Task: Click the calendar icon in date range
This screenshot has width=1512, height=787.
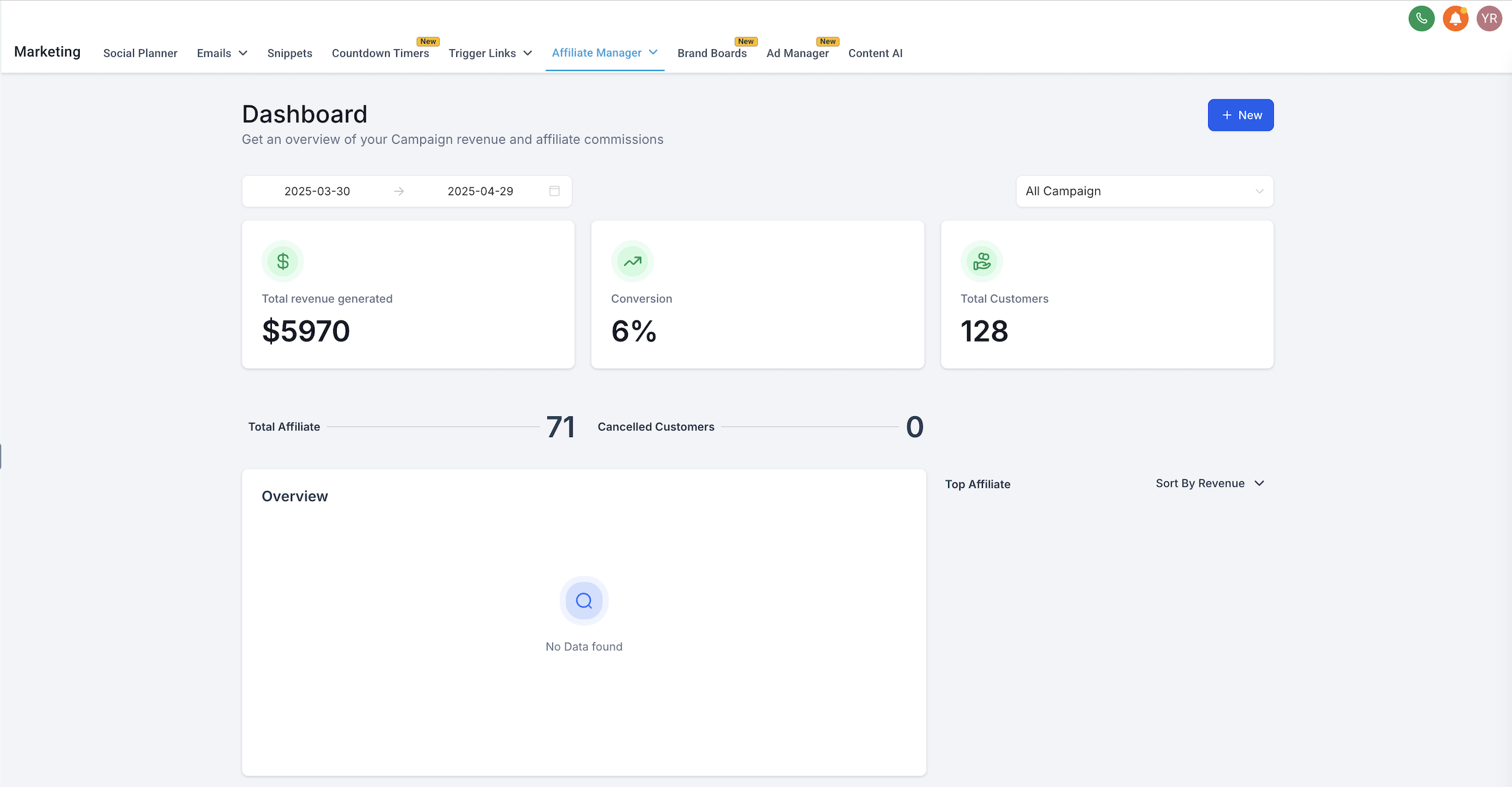Action: coord(554,191)
